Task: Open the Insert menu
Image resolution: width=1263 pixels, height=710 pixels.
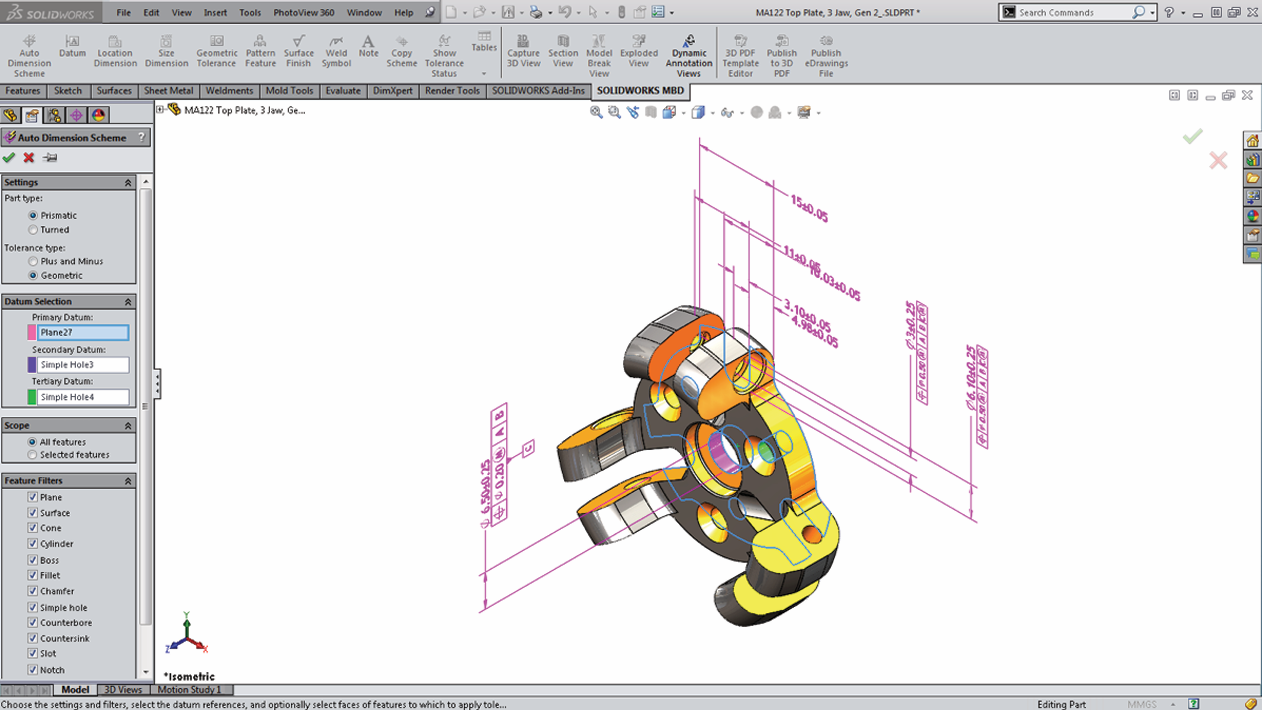Action: [x=215, y=13]
